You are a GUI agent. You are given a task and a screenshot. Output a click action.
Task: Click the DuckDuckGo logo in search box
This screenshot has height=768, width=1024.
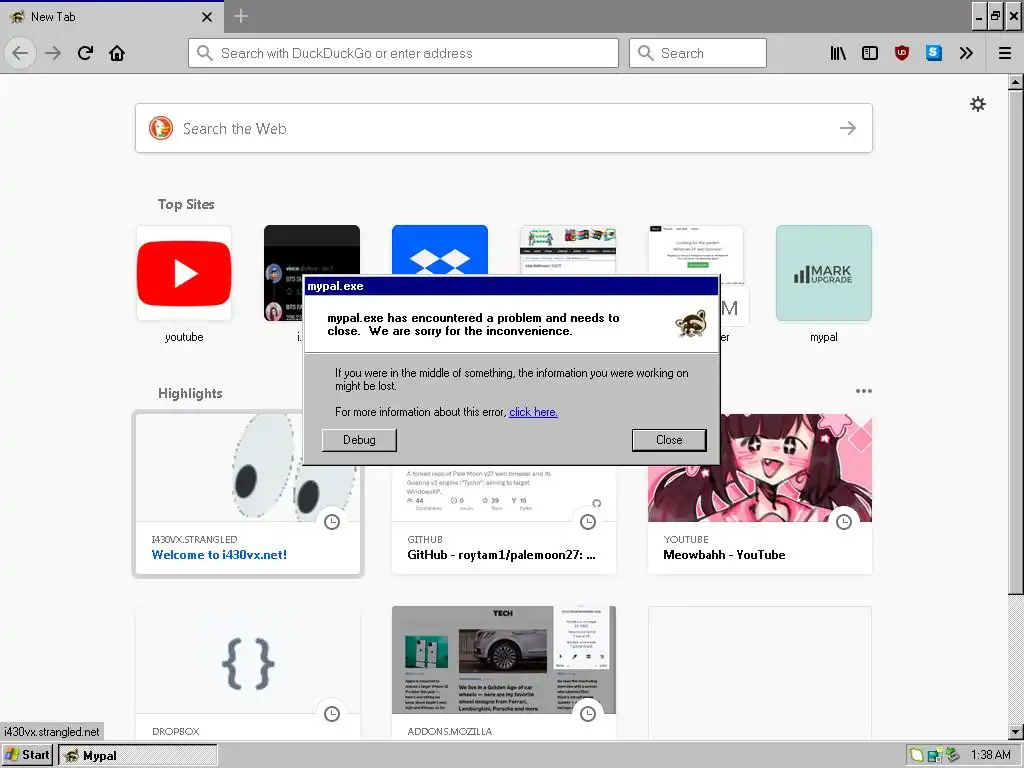[x=161, y=128]
